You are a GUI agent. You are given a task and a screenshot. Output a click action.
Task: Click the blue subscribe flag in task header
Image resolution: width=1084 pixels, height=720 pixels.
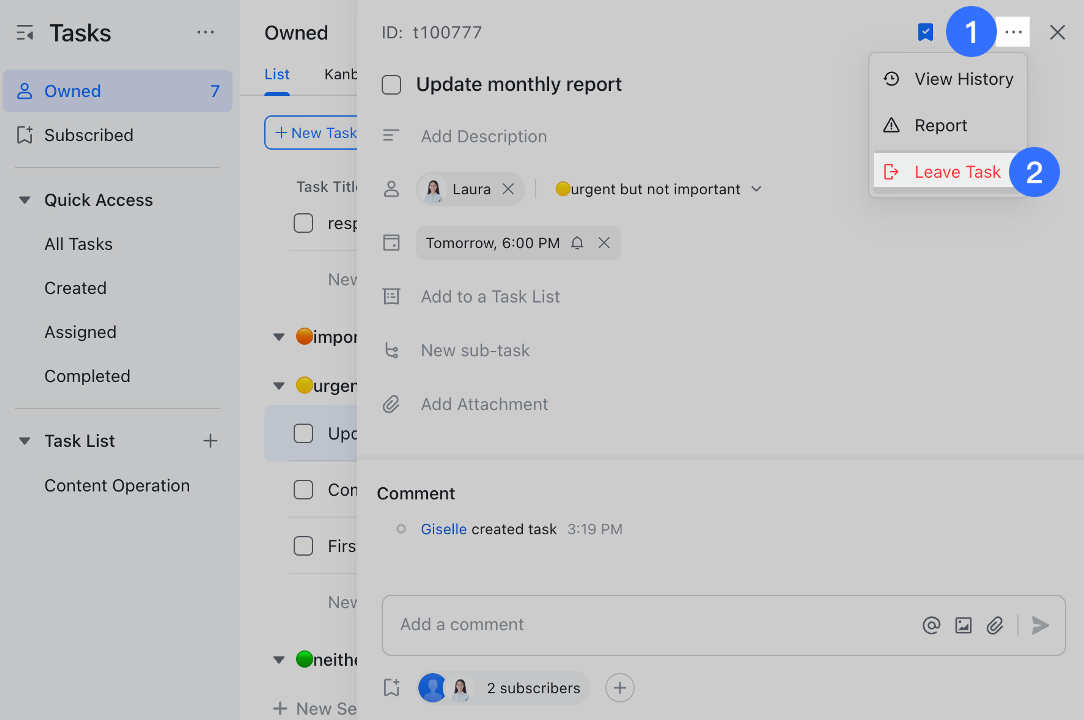(924, 32)
